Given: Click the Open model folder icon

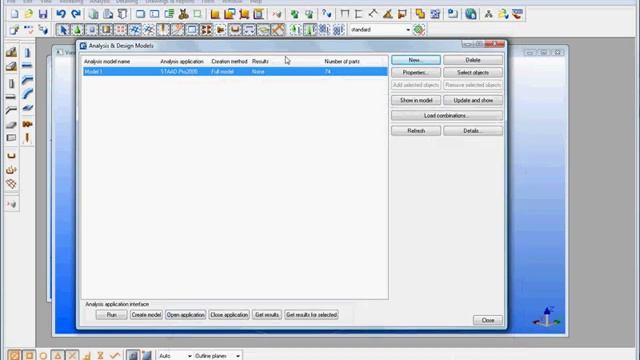Looking at the screenshot, I should coord(29,14).
